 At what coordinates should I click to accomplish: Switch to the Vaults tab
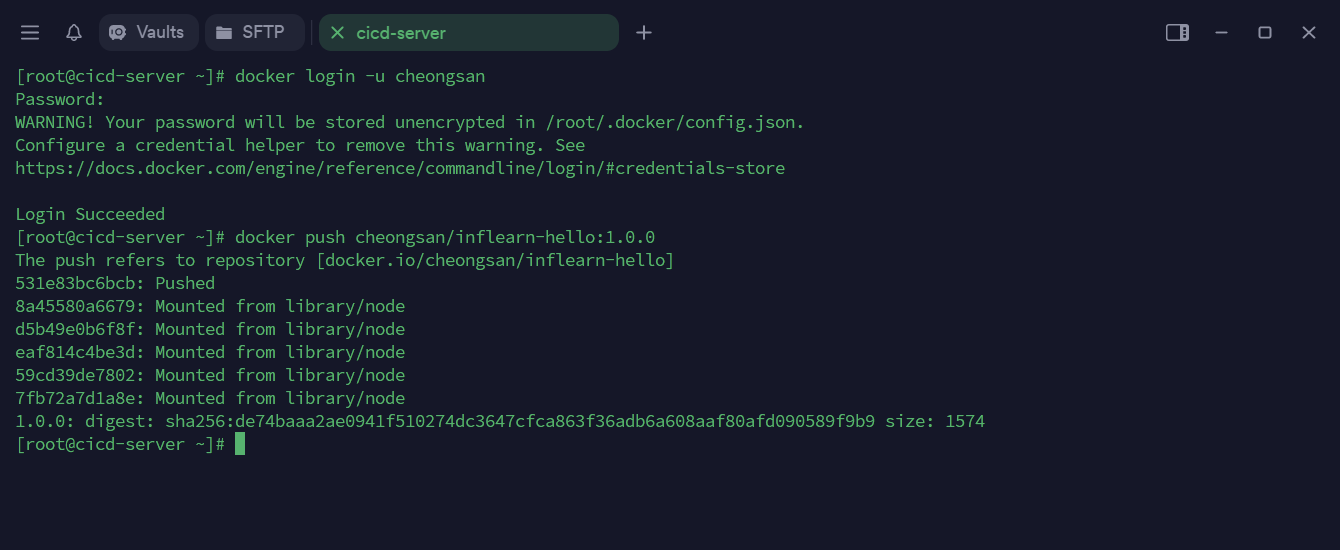point(149,33)
